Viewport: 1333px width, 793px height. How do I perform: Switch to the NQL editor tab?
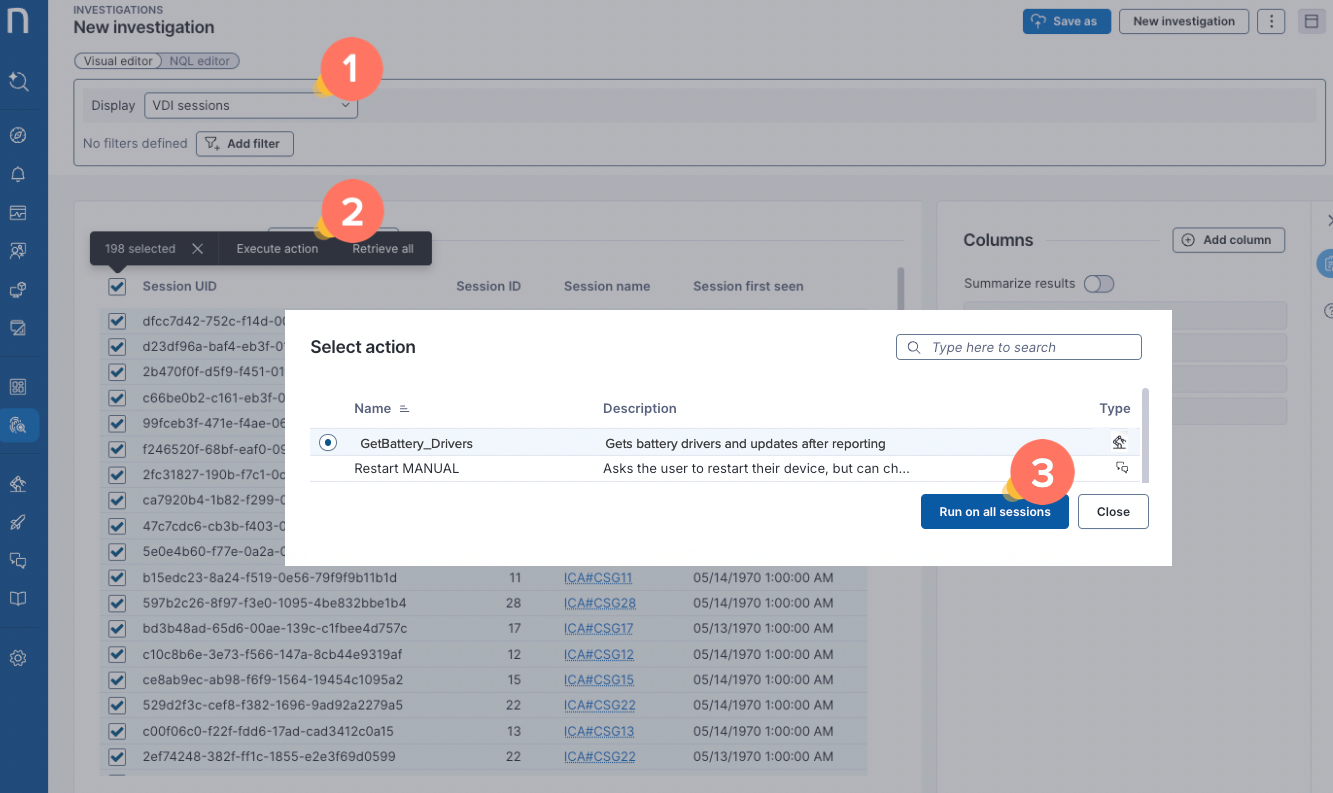[x=199, y=61]
